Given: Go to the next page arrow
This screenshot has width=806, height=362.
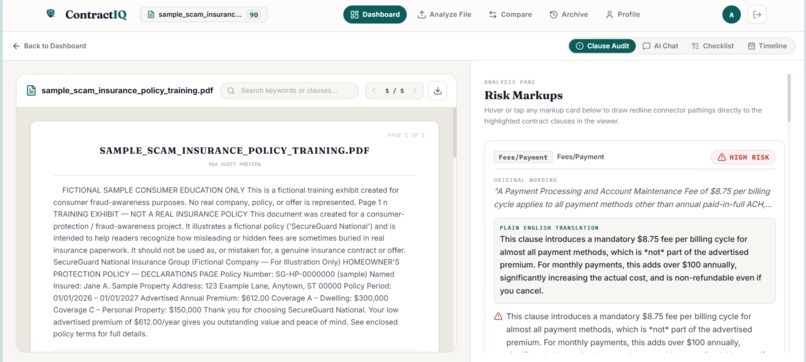Looking at the screenshot, I should click(415, 91).
